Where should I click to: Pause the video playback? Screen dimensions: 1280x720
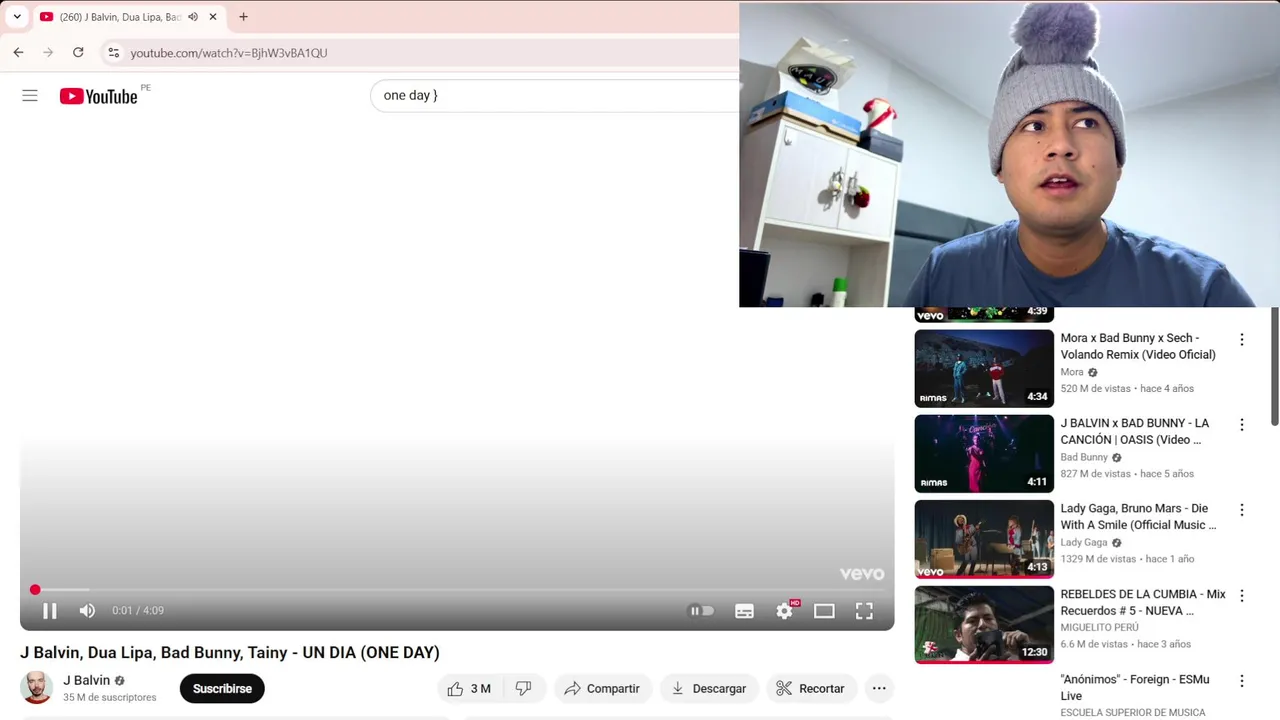pyautogui.click(x=49, y=611)
